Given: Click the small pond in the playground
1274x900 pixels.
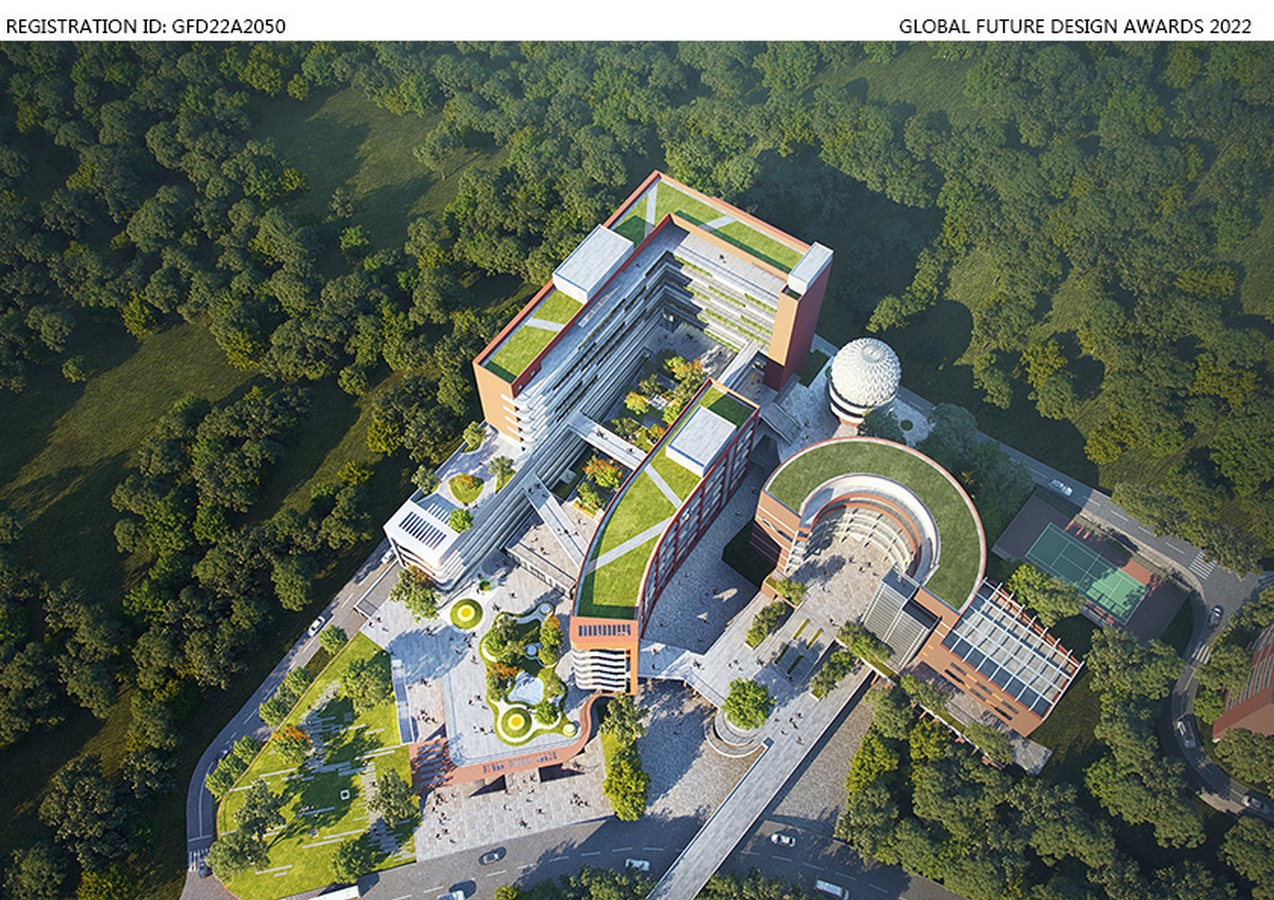Looking at the screenshot, I should (x=527, y=688).
